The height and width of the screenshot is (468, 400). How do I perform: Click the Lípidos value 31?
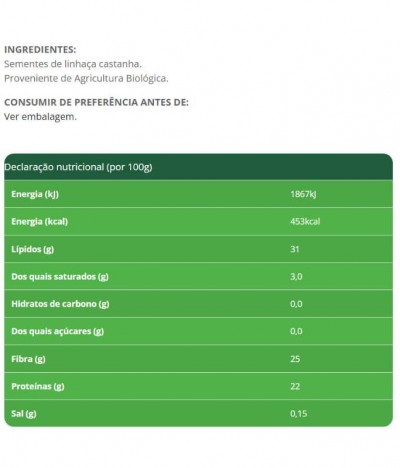tap(295, 249)
